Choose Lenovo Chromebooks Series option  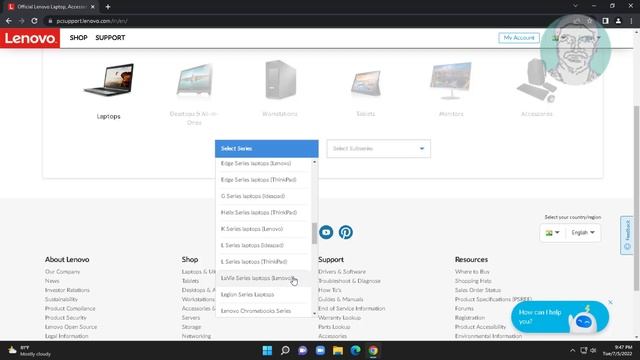264,311
